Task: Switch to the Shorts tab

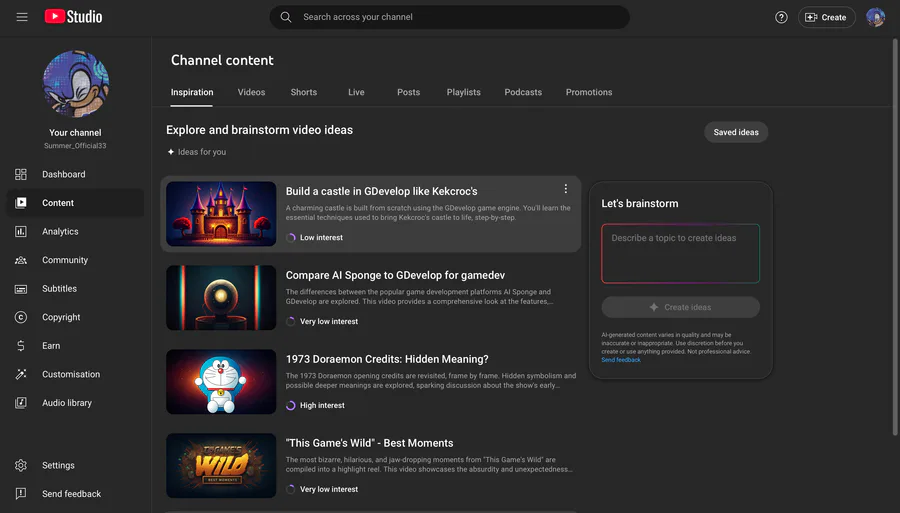Action: [304, 92]
